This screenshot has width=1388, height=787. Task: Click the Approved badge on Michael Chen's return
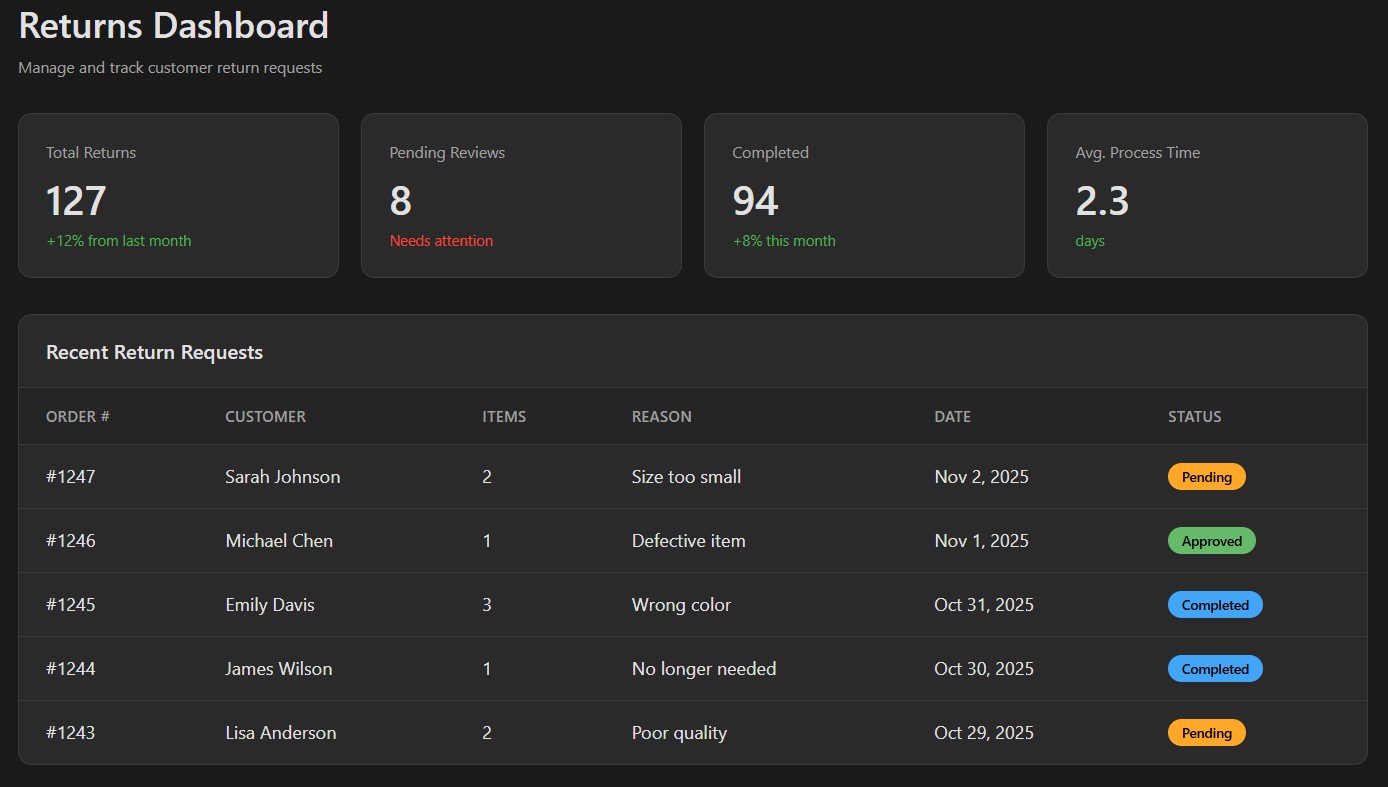coord(1211,540)
